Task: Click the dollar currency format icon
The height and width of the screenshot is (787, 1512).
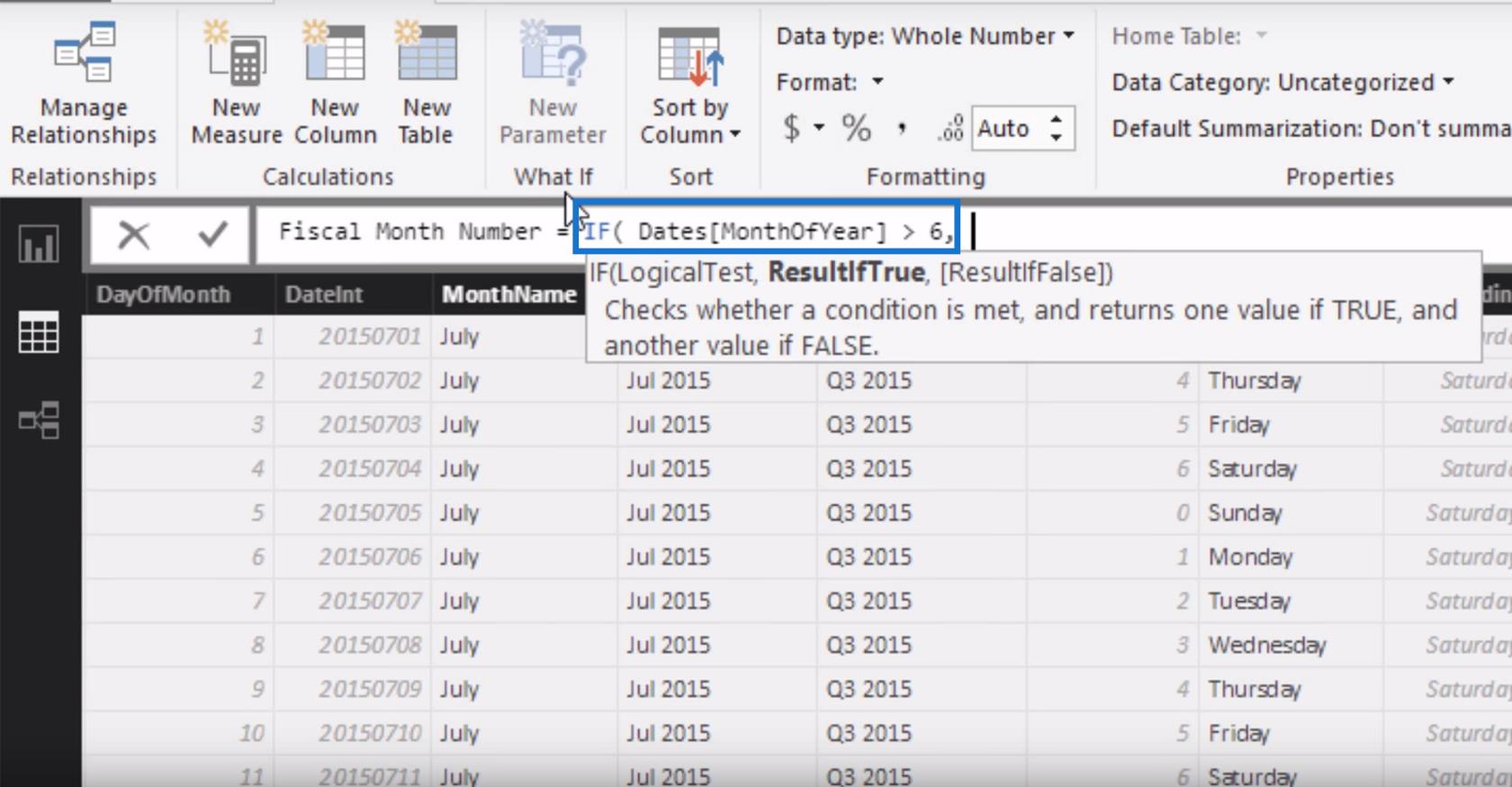Action: tap(792, 128)
